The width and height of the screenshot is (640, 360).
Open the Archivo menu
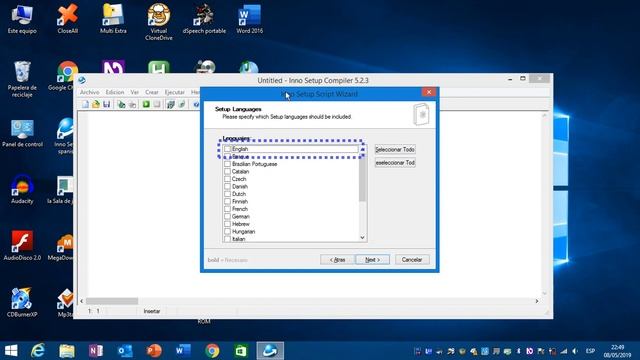pos(89,92)
